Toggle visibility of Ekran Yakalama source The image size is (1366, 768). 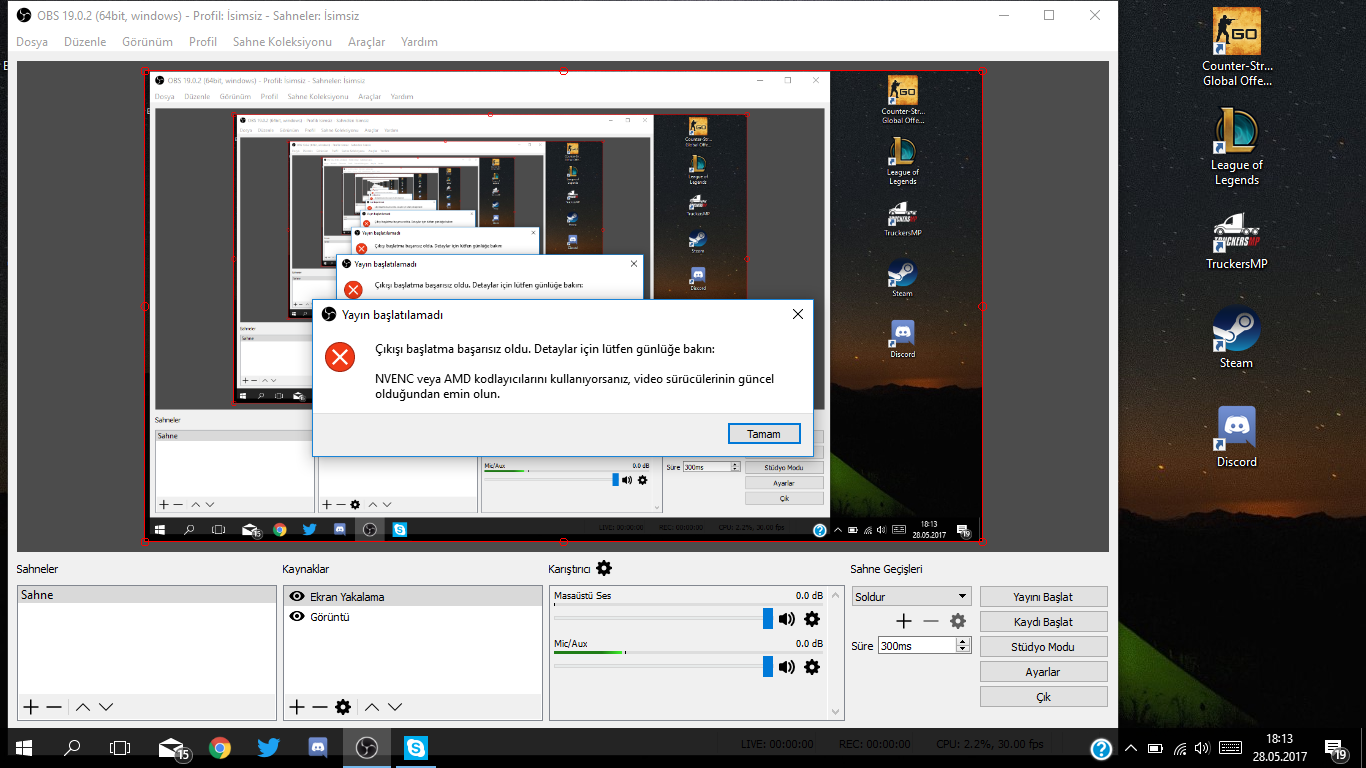click(x=297, y=597)
